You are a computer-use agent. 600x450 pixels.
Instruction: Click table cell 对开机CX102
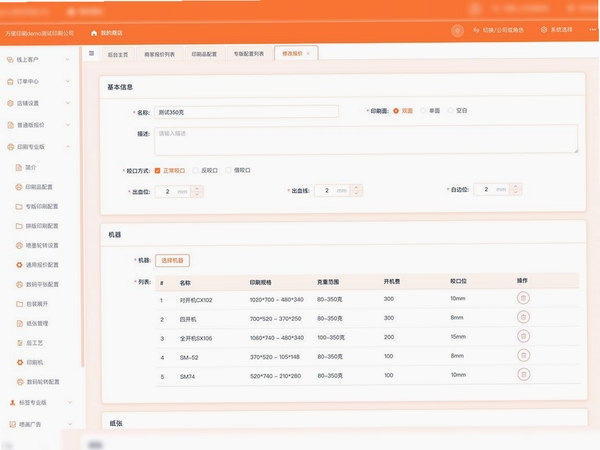pos(196,300)
